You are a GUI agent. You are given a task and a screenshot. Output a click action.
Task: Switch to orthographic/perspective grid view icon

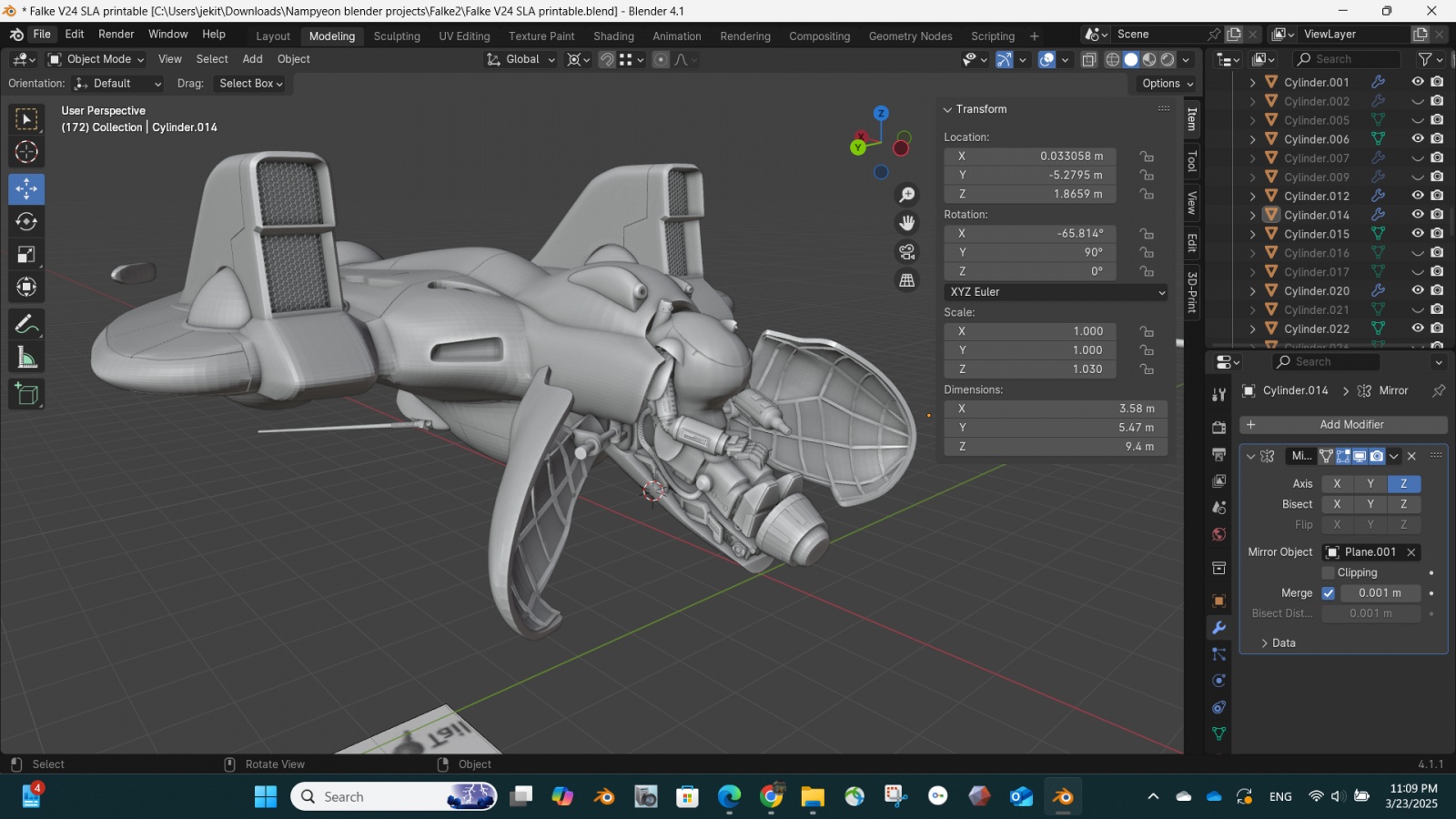click(x=907, y=280)
